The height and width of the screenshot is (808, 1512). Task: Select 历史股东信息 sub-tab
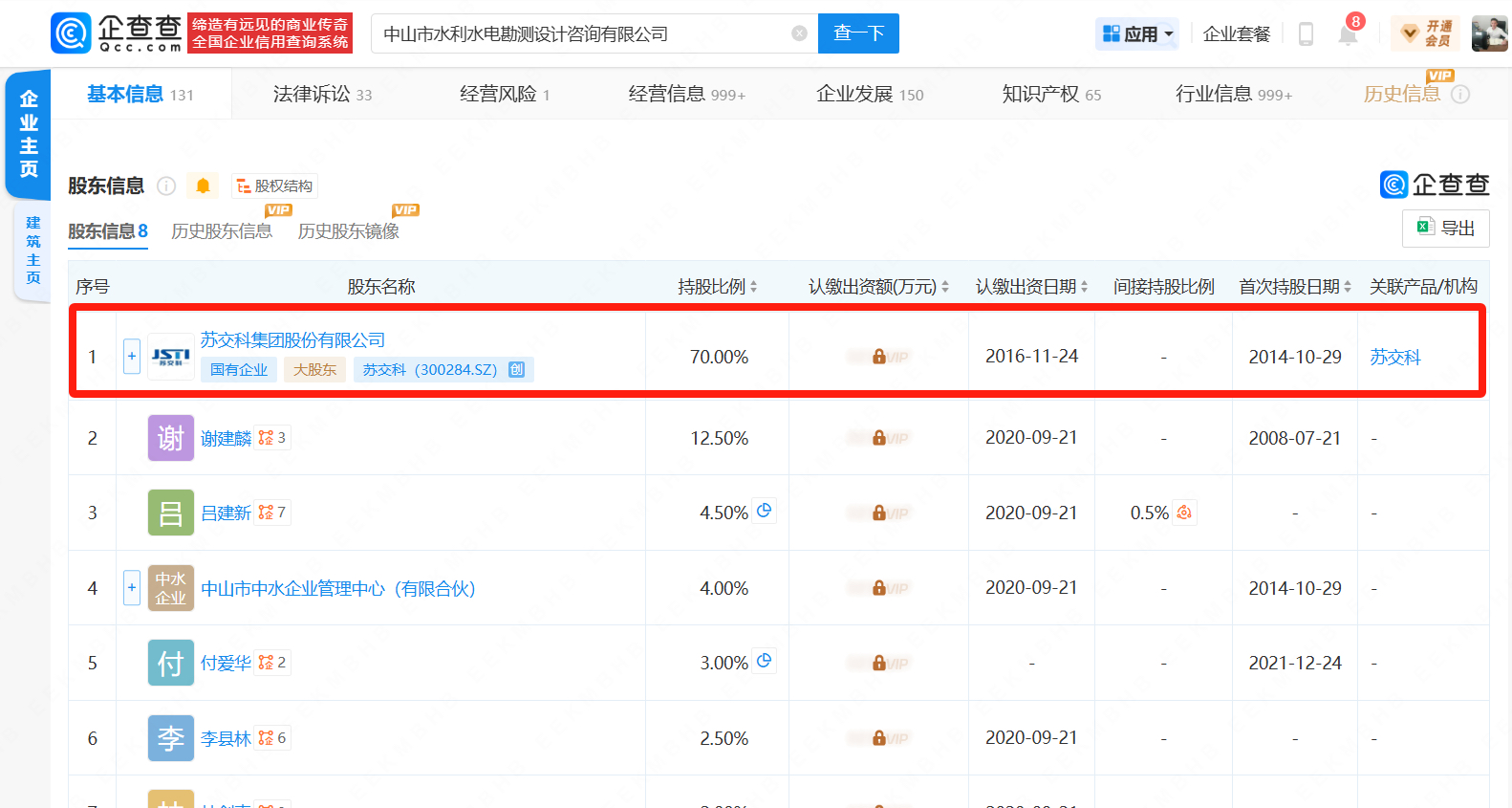pyautogui.click(x=222, y=231)
